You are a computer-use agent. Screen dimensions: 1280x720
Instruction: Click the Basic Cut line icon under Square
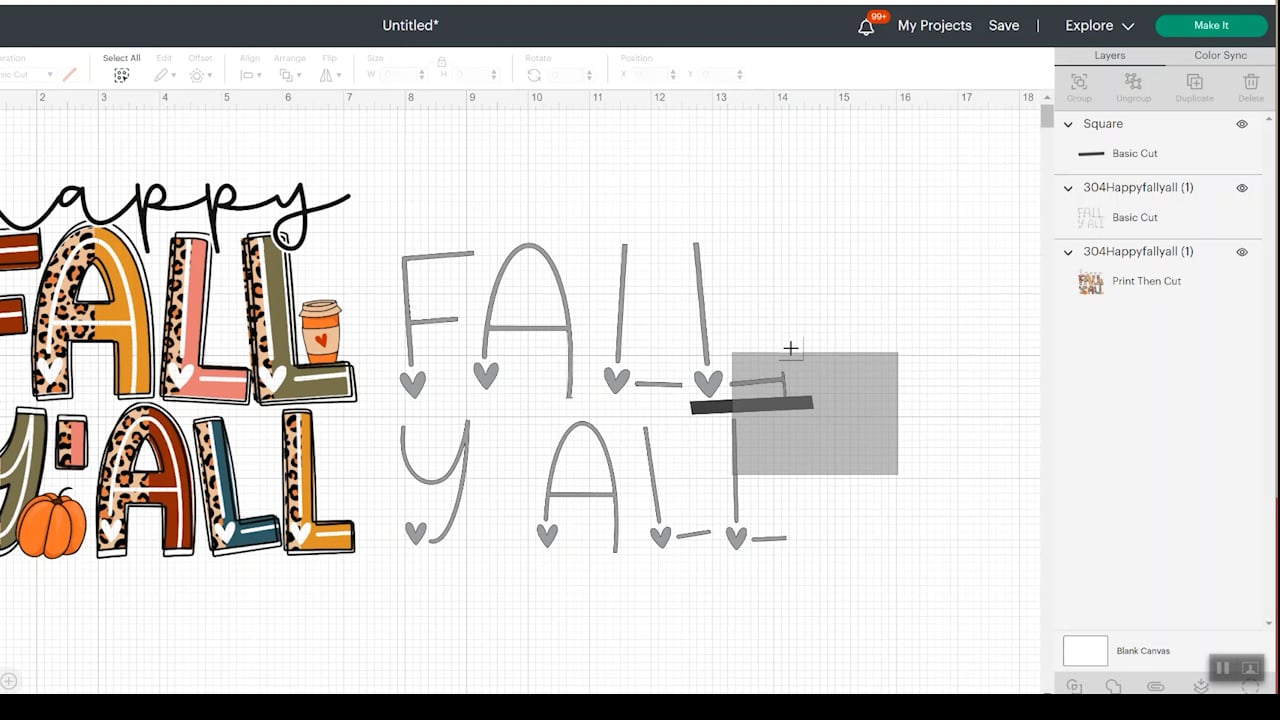coord(1091,154)
